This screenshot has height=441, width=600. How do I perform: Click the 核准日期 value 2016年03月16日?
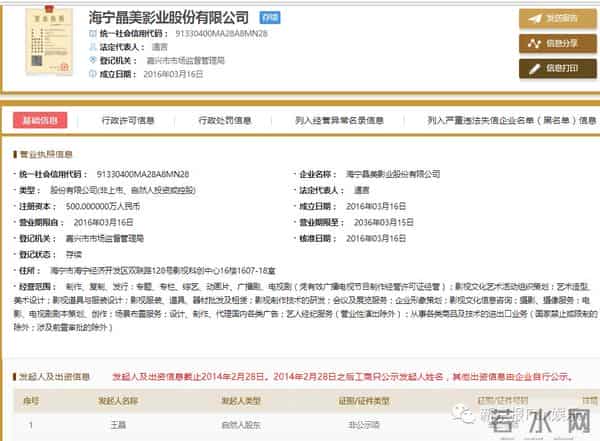pos(376,238)
